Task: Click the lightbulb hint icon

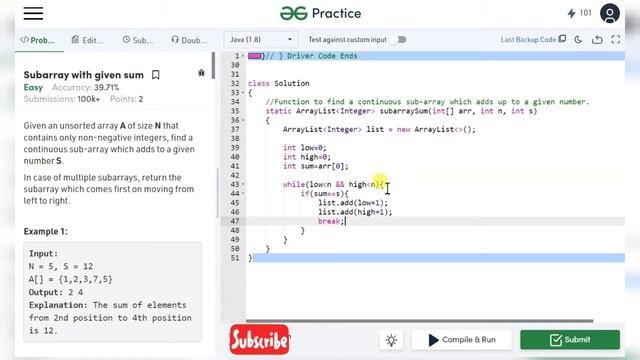Action: (391, 340)
